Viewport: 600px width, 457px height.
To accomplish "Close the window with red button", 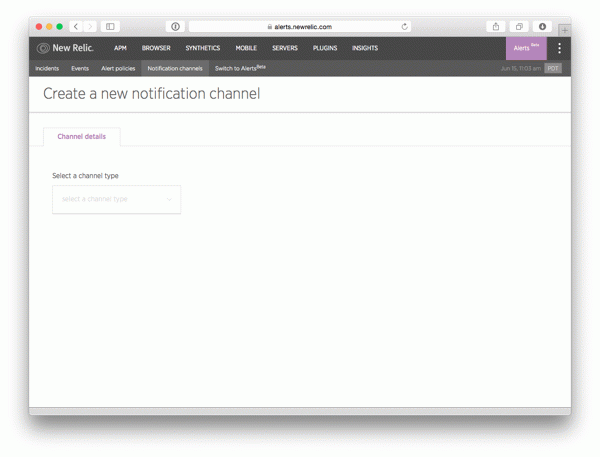I will pos(39,26).
